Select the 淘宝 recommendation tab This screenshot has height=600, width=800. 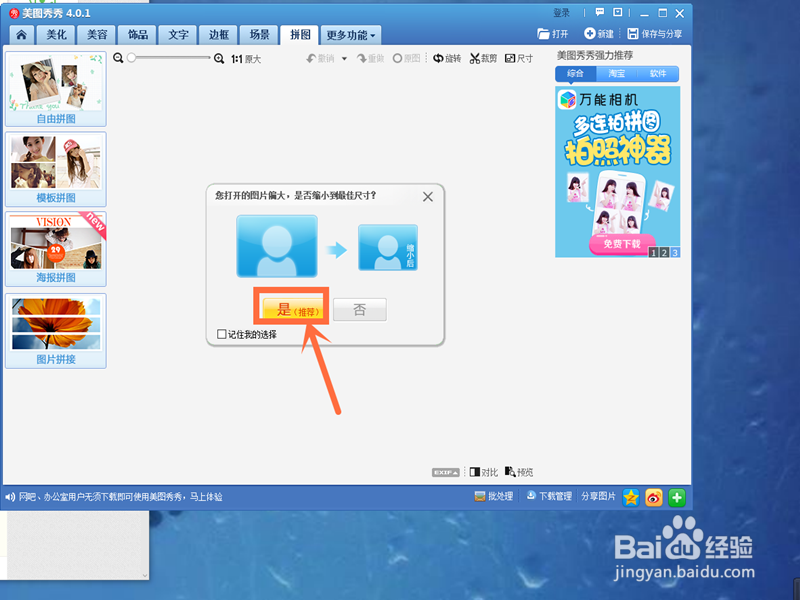[616, 73]
